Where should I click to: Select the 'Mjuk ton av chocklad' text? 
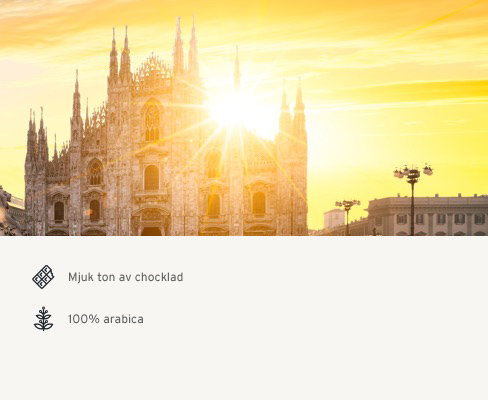[126, 277]
